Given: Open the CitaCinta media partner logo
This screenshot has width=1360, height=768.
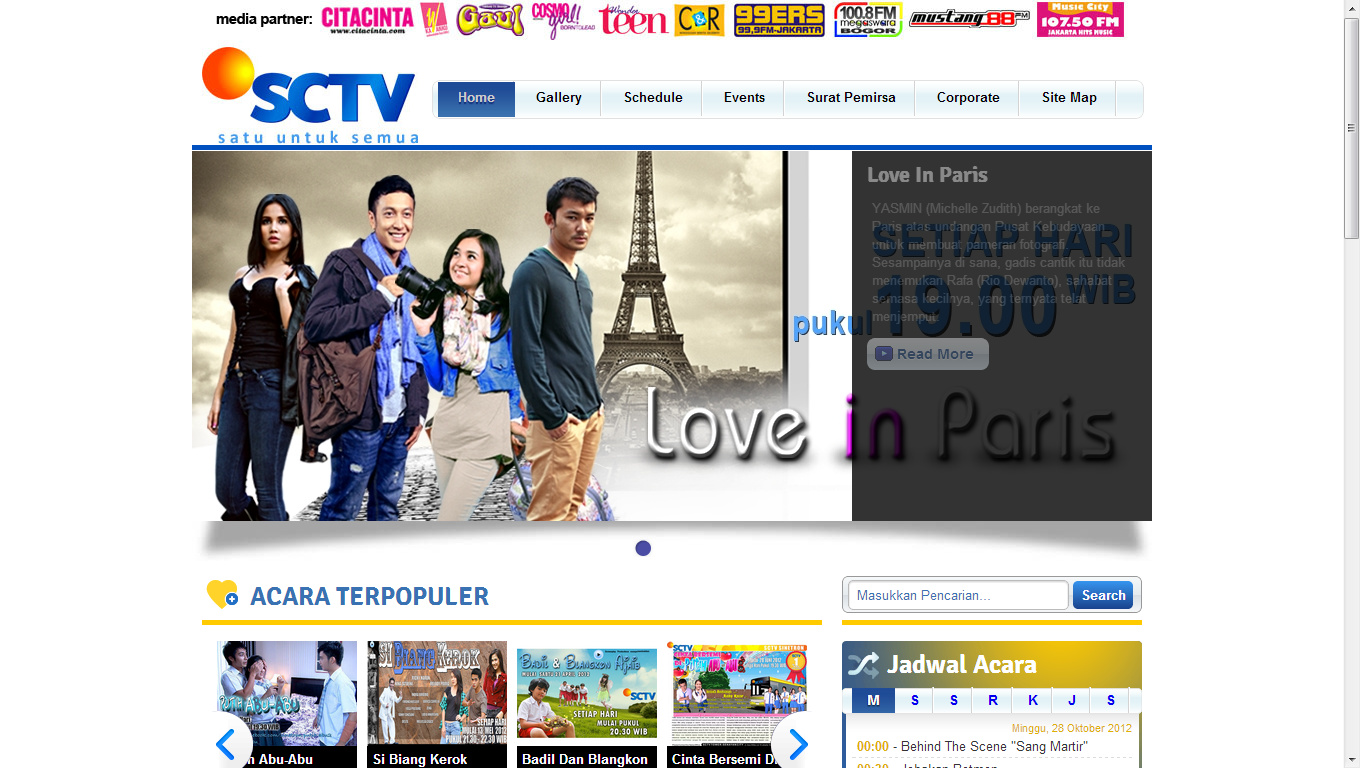Looking at the screenshot, I should click(x=367, y=19).
